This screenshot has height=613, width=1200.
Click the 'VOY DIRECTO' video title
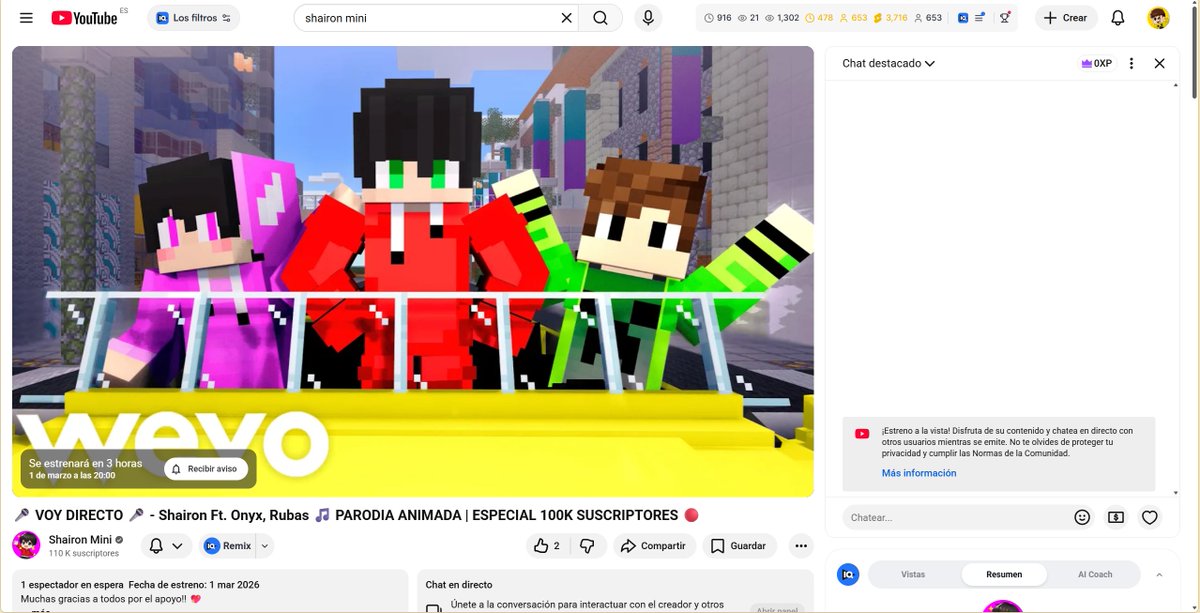356,515
